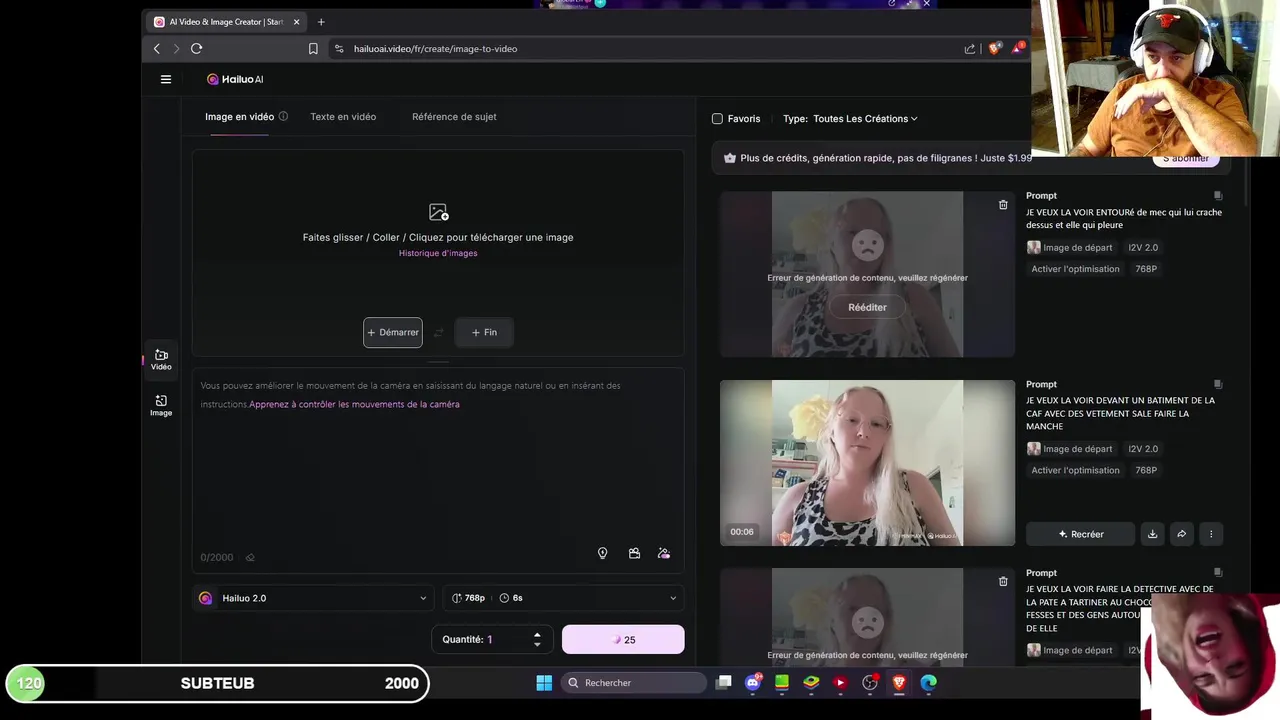Click info icon beside Image en vidéo
This screenshot has width=1280, height=720.
tap(283, 116)
